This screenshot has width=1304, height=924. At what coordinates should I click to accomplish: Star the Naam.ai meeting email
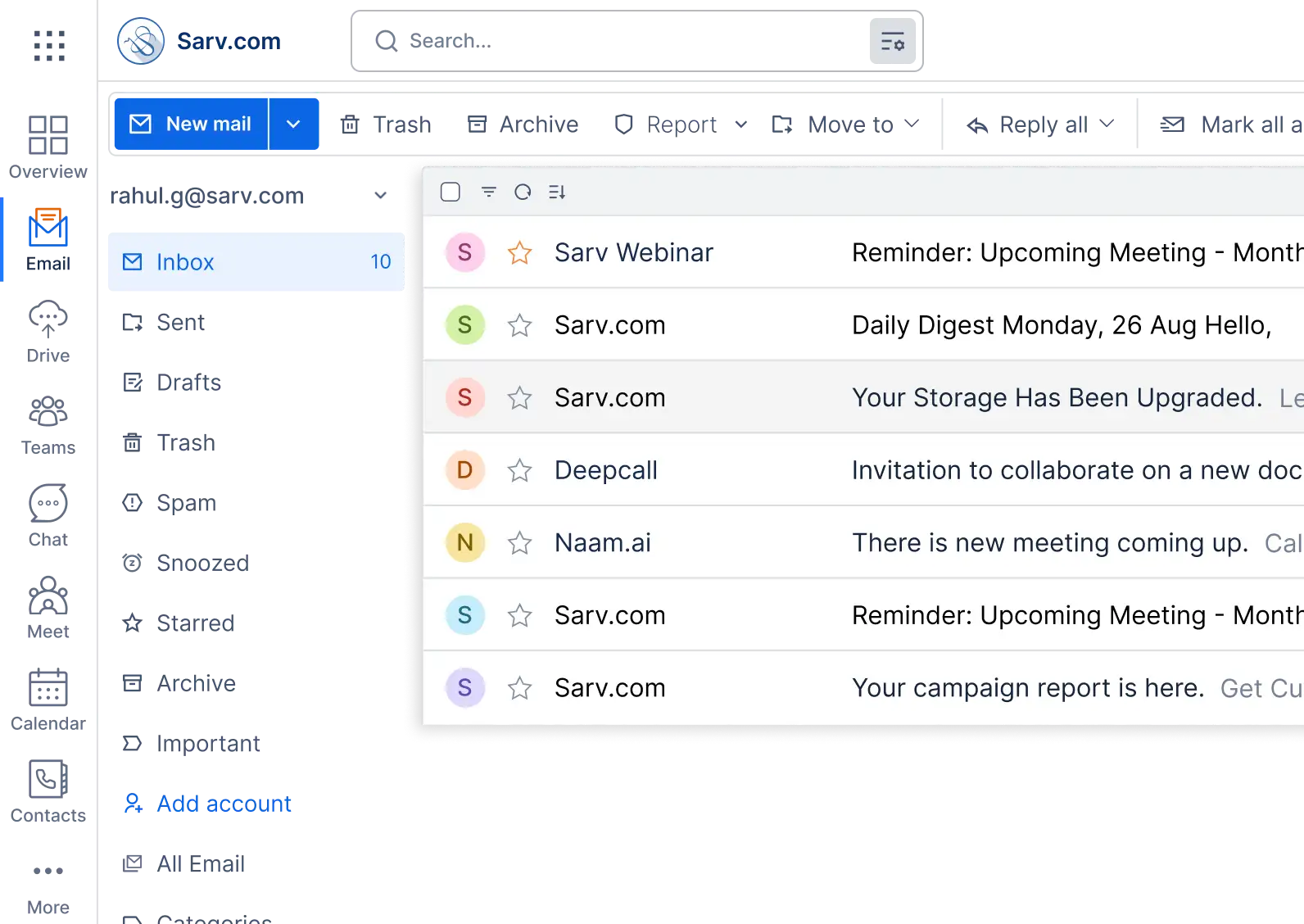519,542
